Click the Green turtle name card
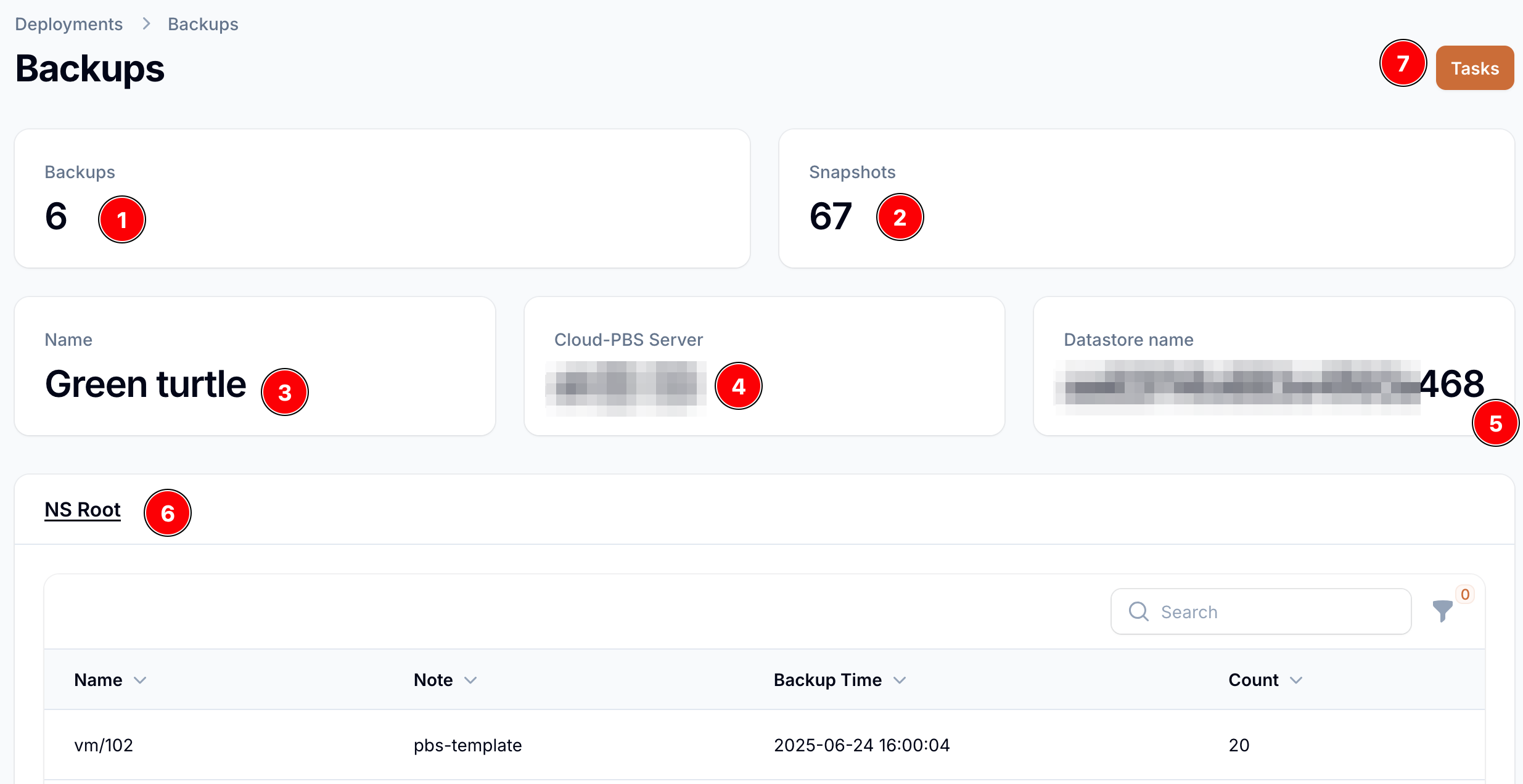The width and height of the screenshot is (1523, 784). tap(146, 383)
